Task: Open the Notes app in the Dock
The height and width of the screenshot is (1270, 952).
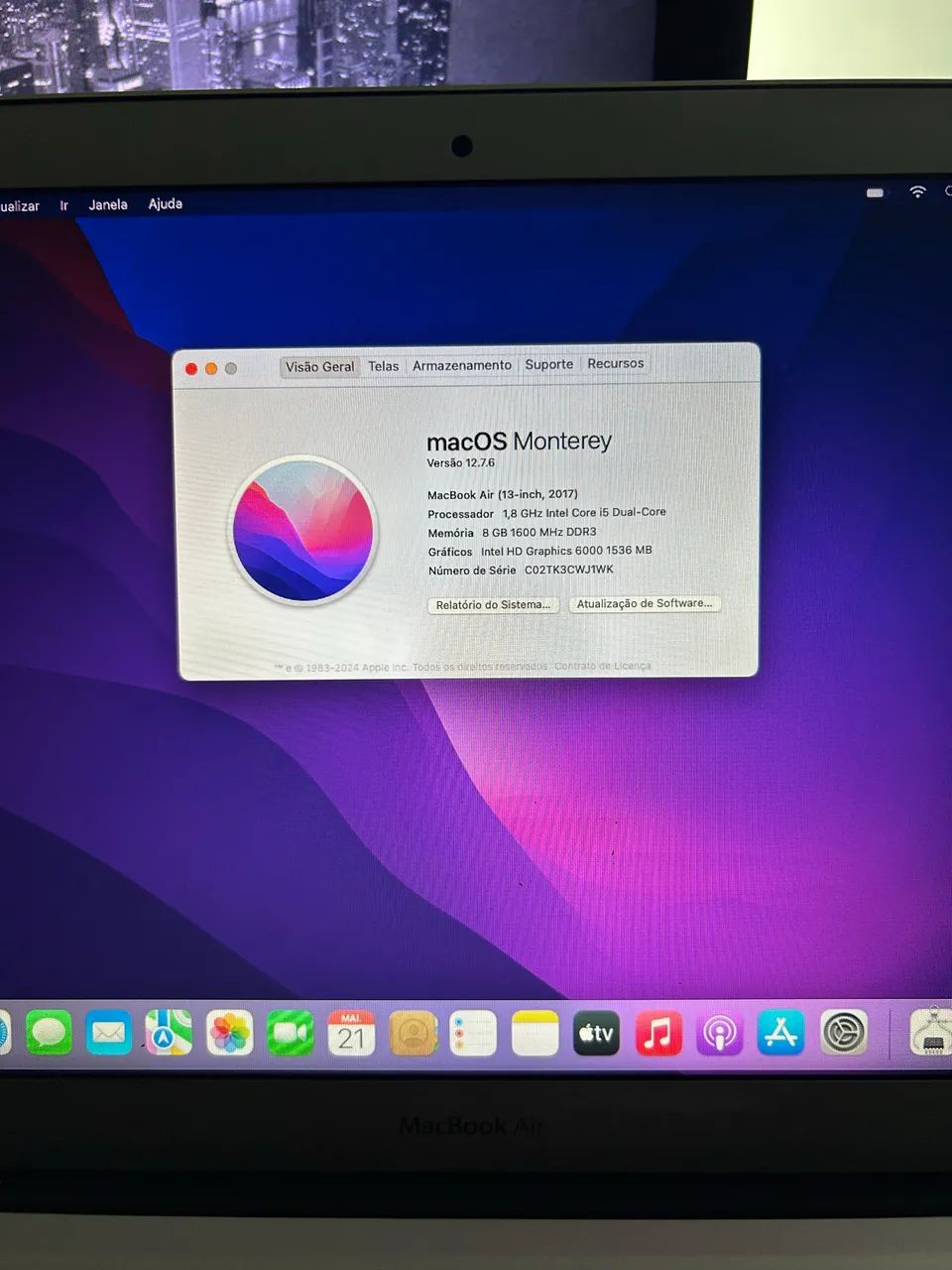Action: coord(535,1034)
